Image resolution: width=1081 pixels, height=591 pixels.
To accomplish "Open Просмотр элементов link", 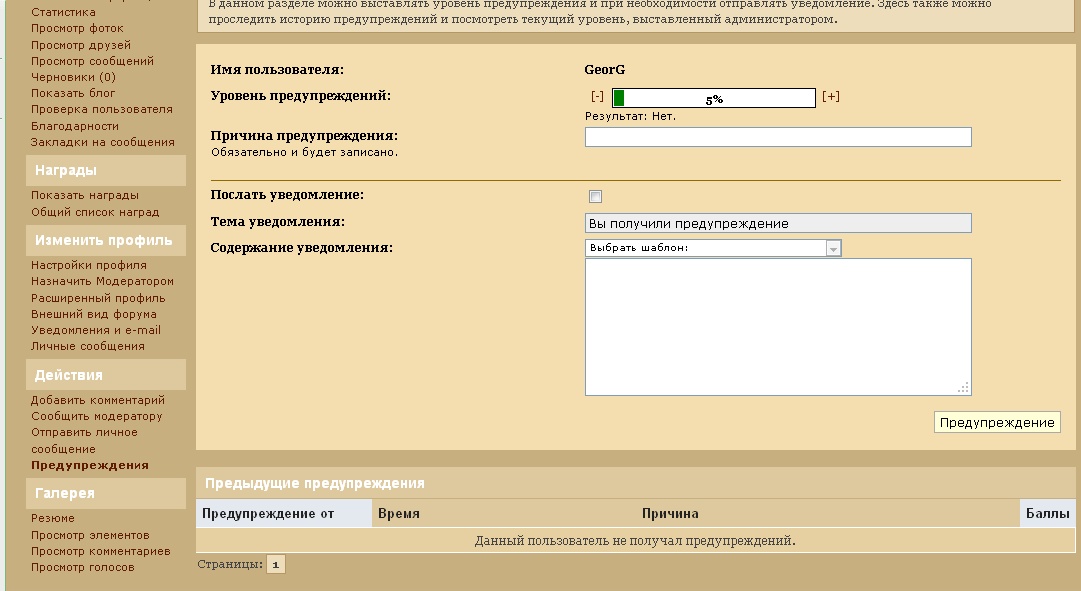I will click(90, 535).
